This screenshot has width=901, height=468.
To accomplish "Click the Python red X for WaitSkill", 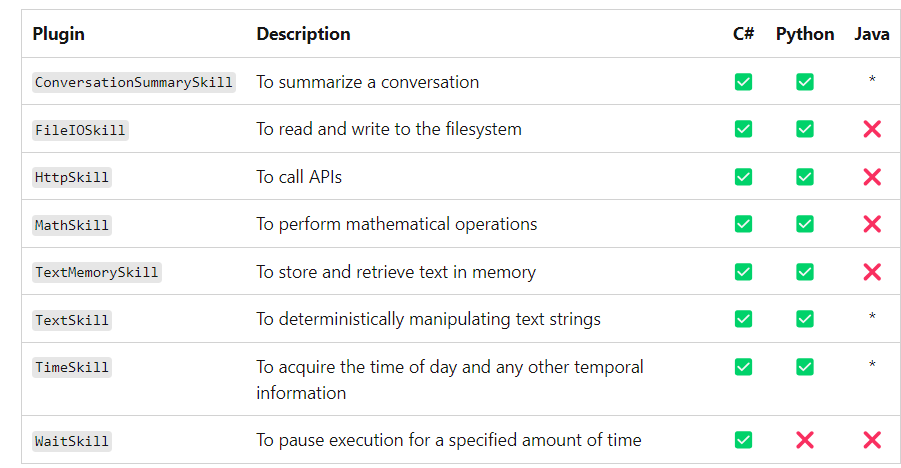I will tap(804, 440).
